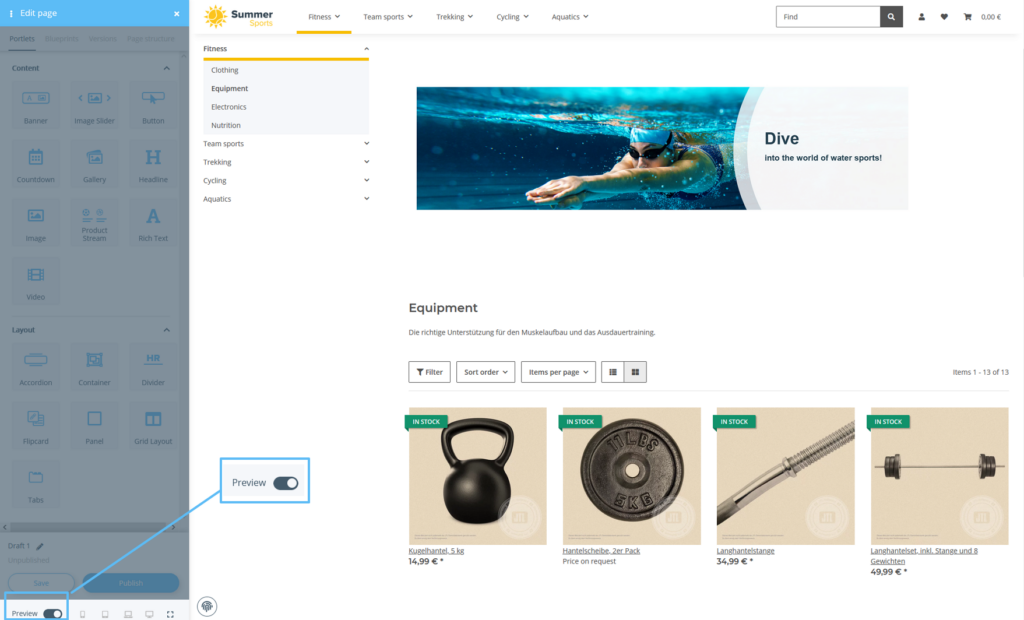Open the user account icon
Image resolution: width=1024 pixels, height=620 pixels.
coord(921,17)
